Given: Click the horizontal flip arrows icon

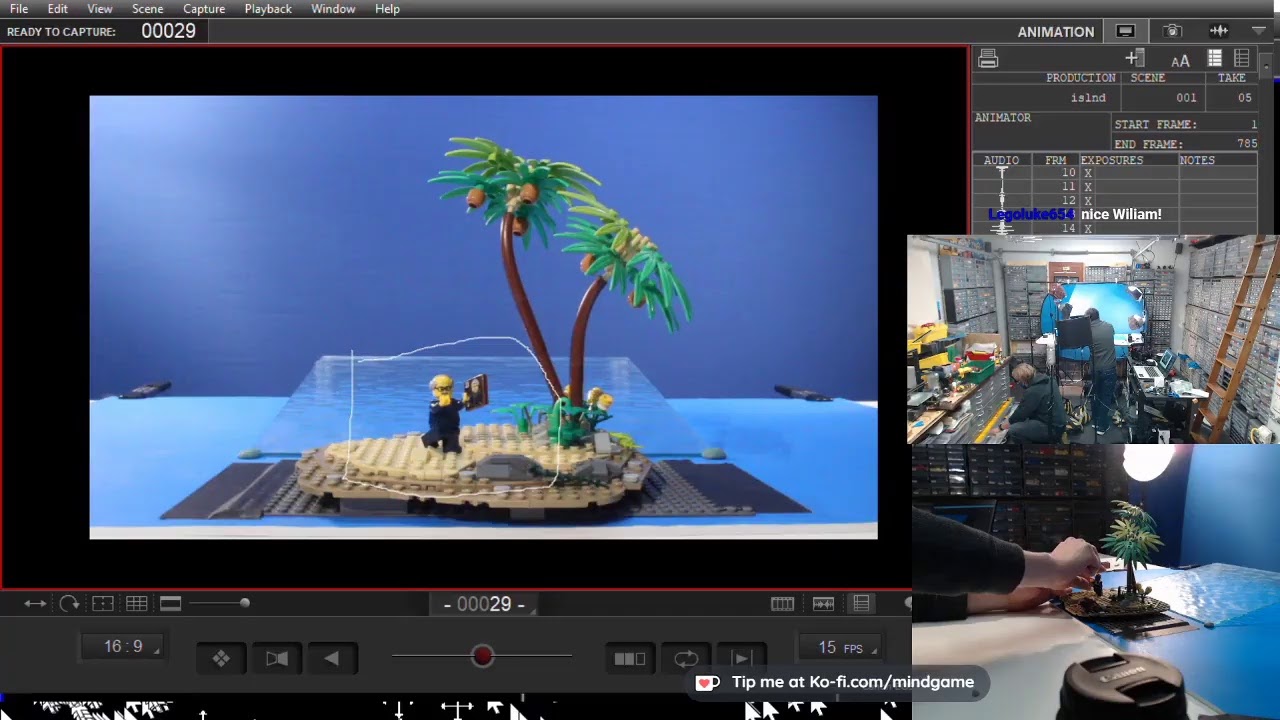Looking at the screenshot, I should pyautogui.click(x=35, y=603).
